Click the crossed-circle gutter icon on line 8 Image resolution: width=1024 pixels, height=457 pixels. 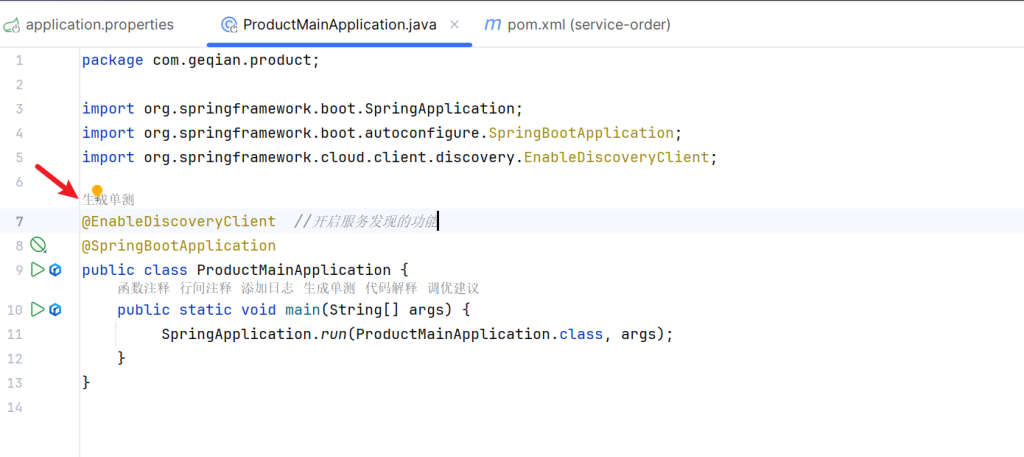point(38,245)
